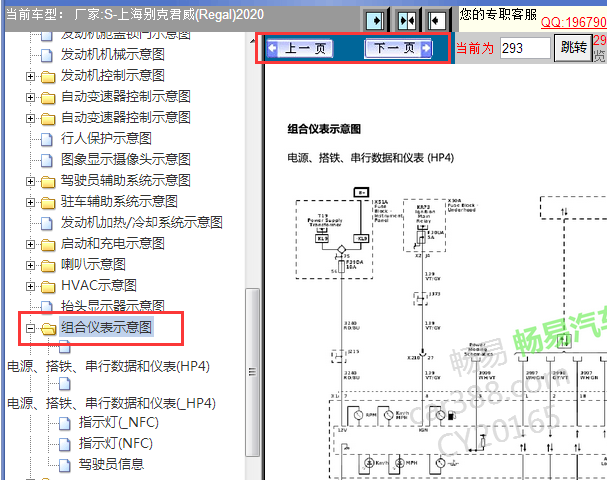The image size is (607, 480).
Task: Open the 行人保护示意图 document
Action: [x=106, y=139]
